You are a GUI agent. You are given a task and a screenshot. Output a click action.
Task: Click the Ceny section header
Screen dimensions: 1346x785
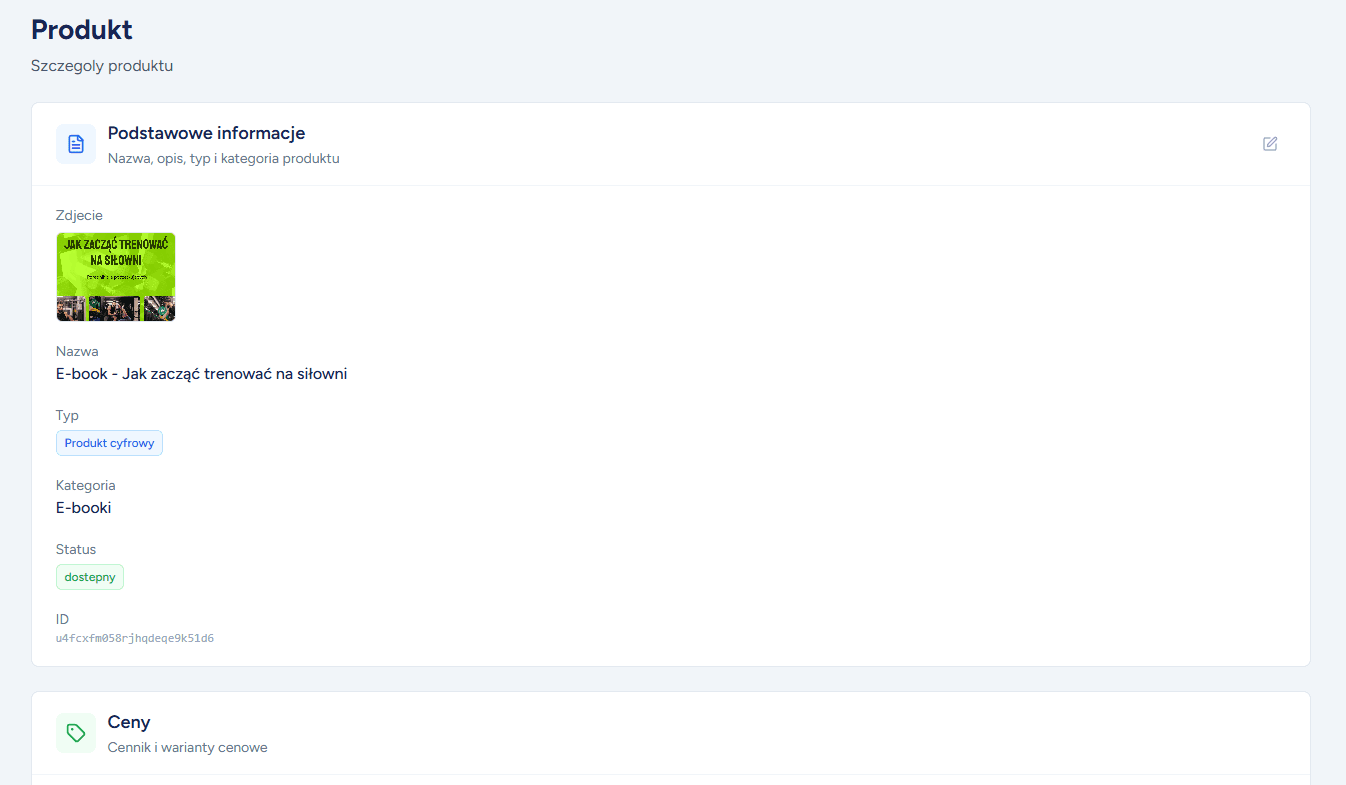129,722
